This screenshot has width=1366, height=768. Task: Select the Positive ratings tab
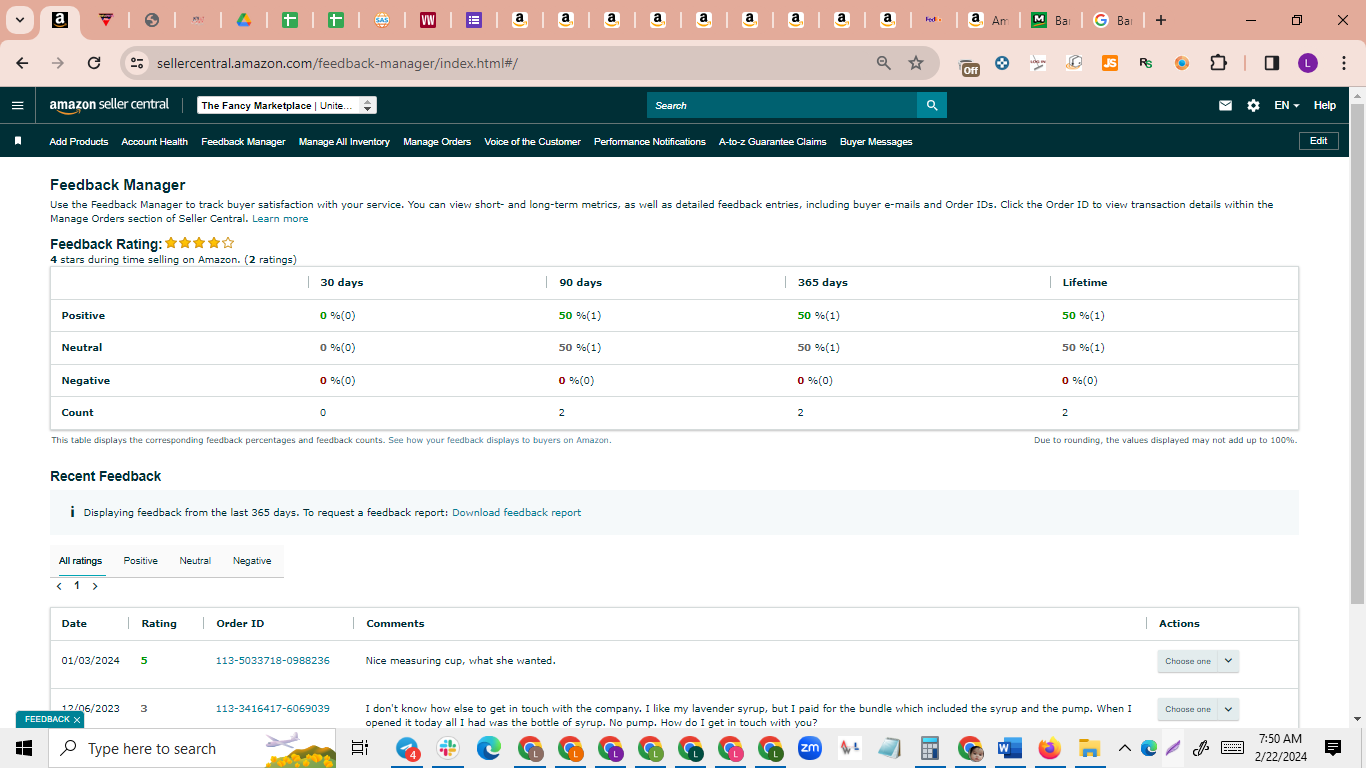tap(141, 561)
